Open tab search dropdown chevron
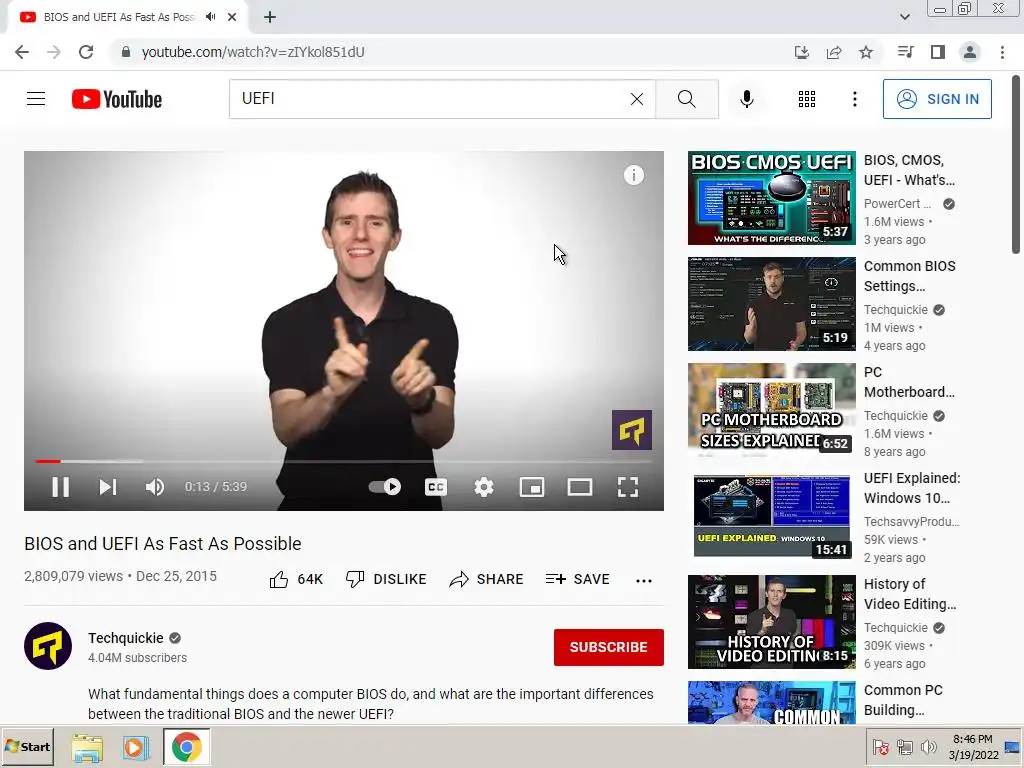The width and height of the screenshot is (1024, 768). coord(904,17)
